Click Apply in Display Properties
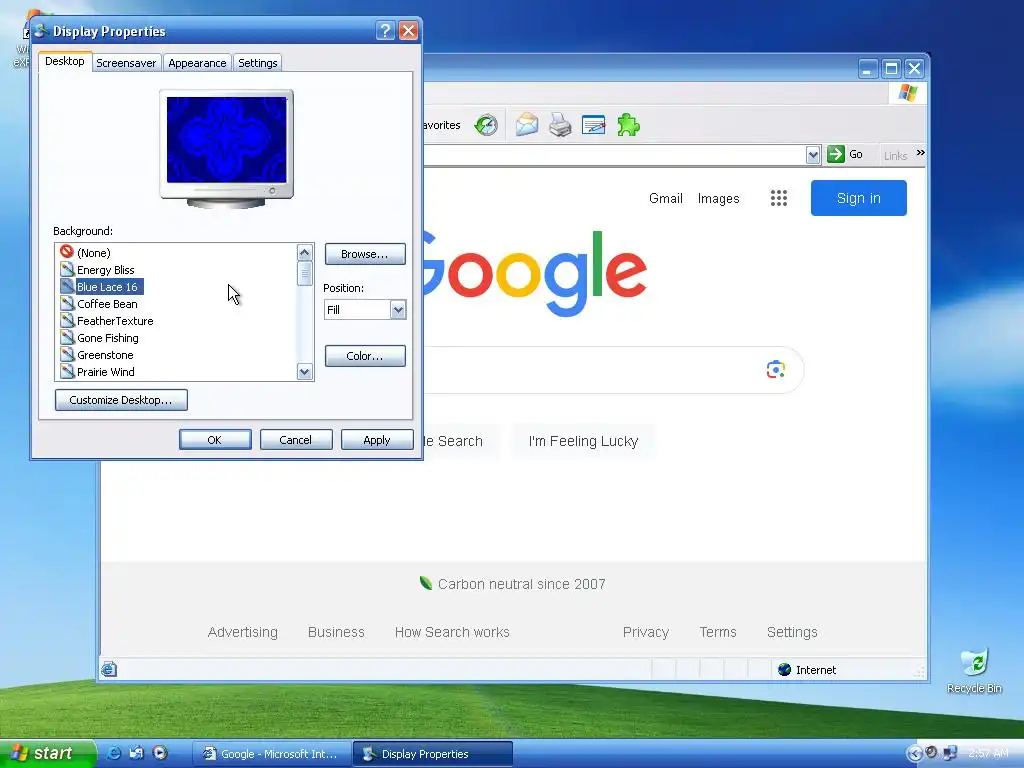This screenshot has width=1024, height=768. click(377, 440)
